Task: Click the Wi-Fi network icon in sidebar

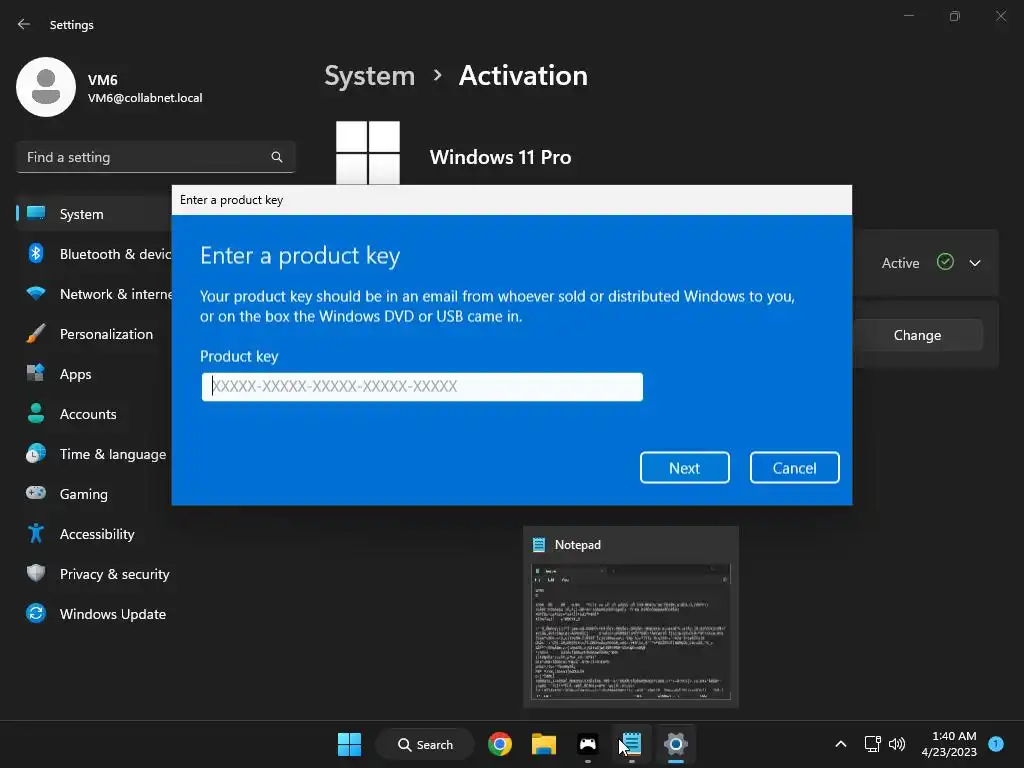Action: [x=36, y=293]
